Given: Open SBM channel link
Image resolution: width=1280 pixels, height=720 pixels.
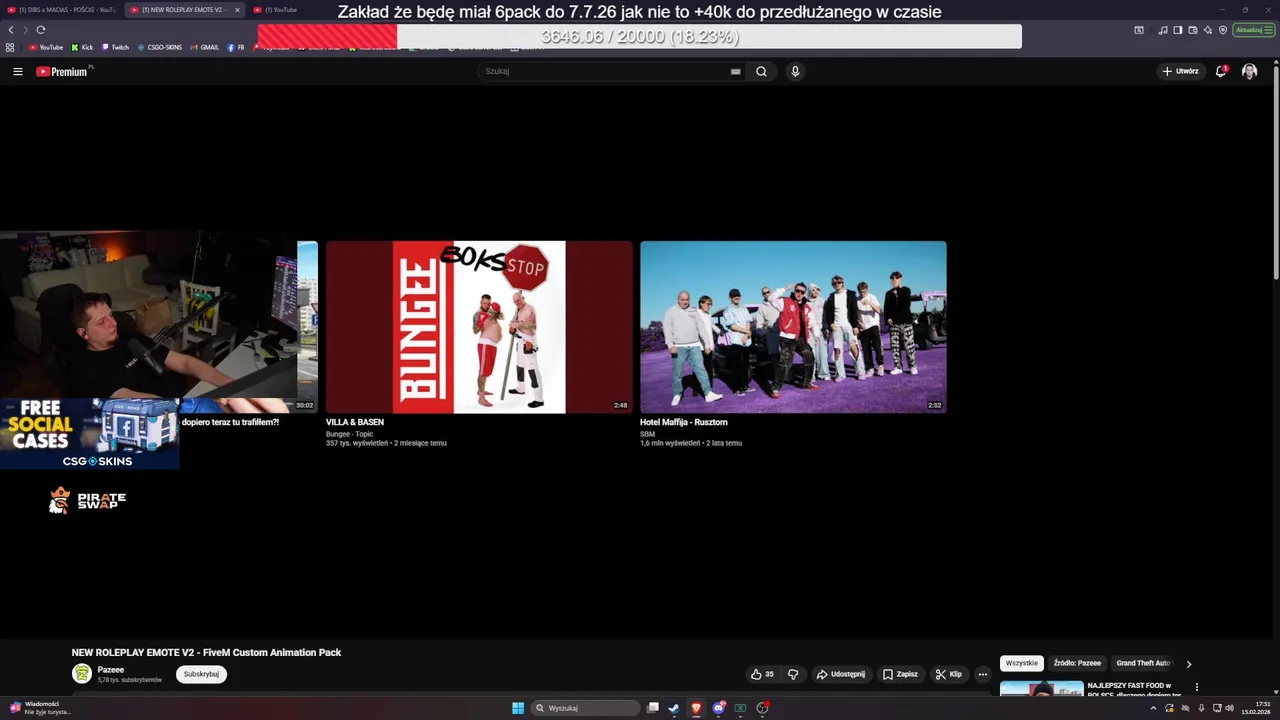Looking at the screenshot, I should [x=647, y=434].
